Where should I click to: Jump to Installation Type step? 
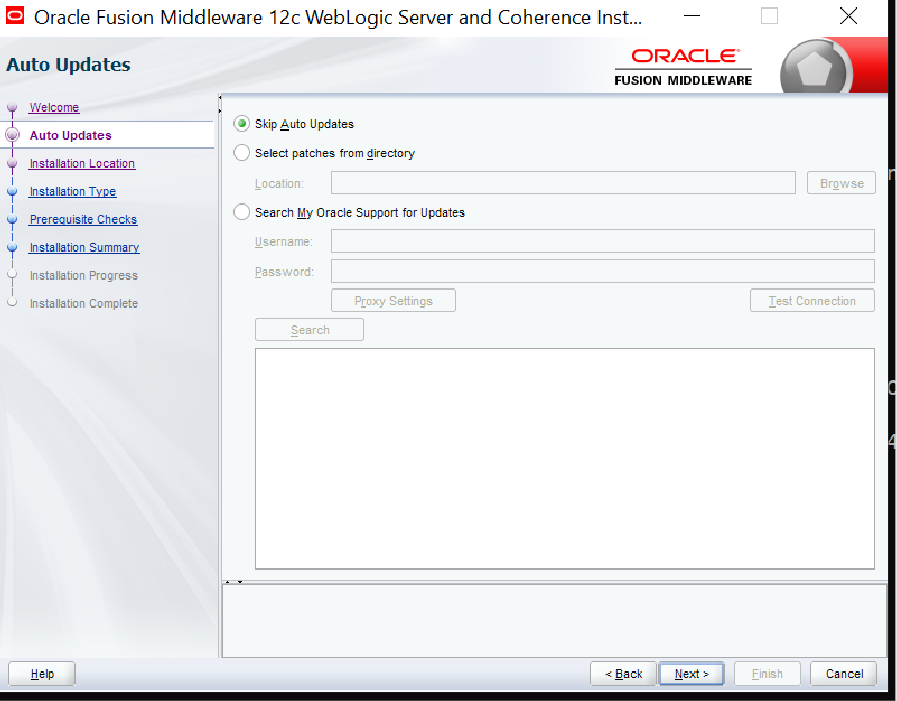click(x=72, y=192)
